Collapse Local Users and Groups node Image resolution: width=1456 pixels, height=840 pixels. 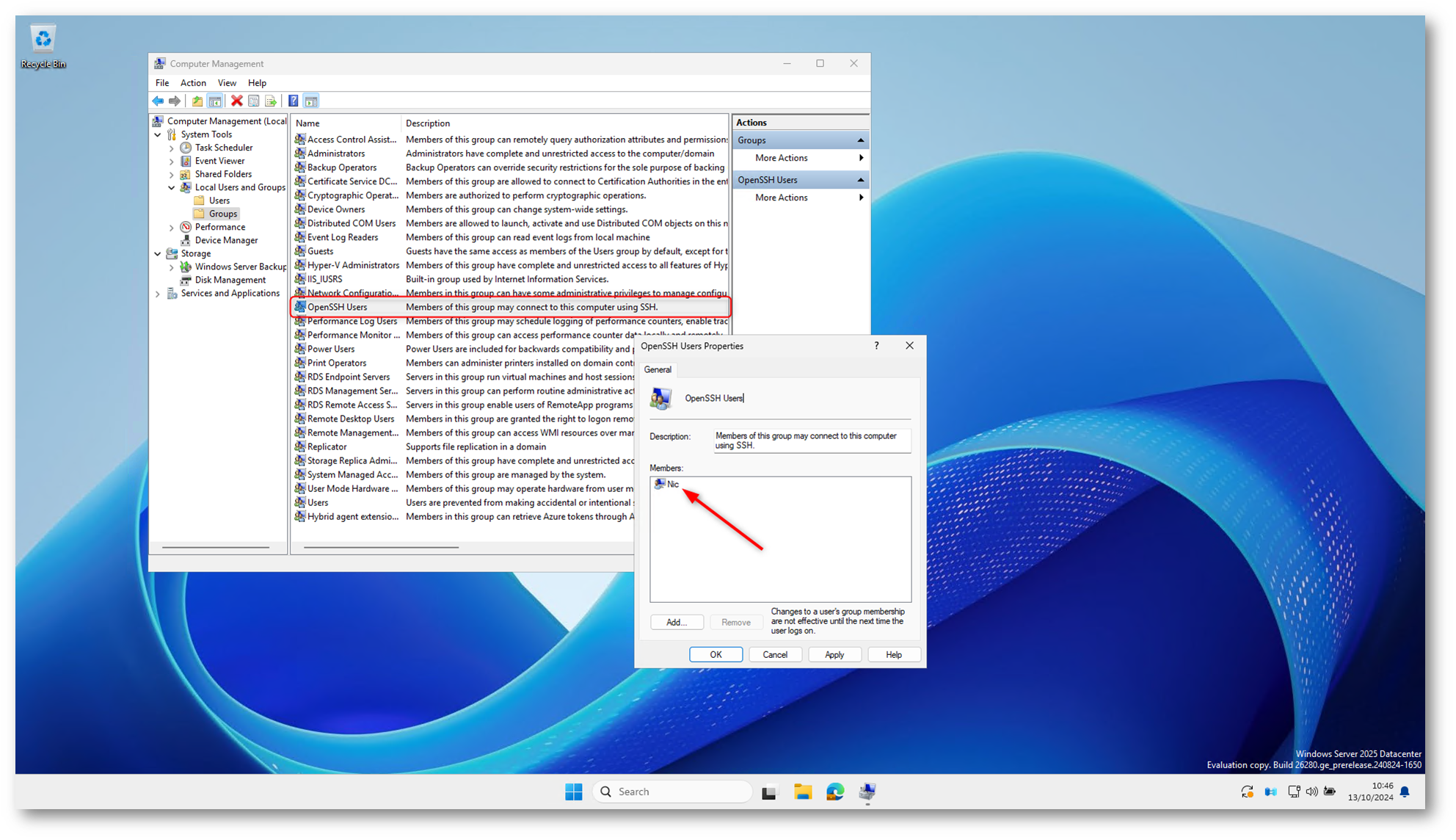pyautogui.click(x=172, y=187)
